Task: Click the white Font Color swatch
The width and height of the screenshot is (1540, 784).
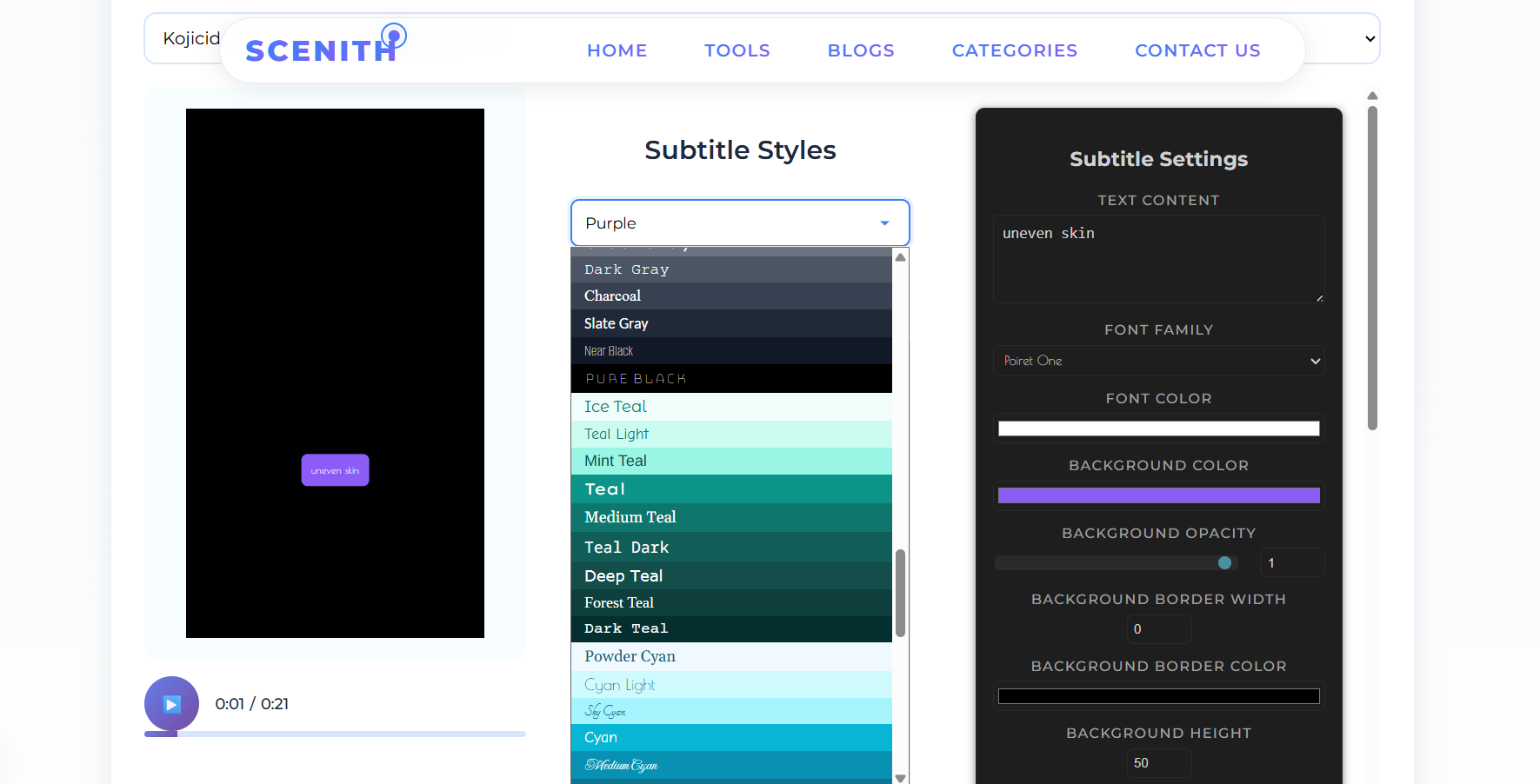Action: point(1158,428)
